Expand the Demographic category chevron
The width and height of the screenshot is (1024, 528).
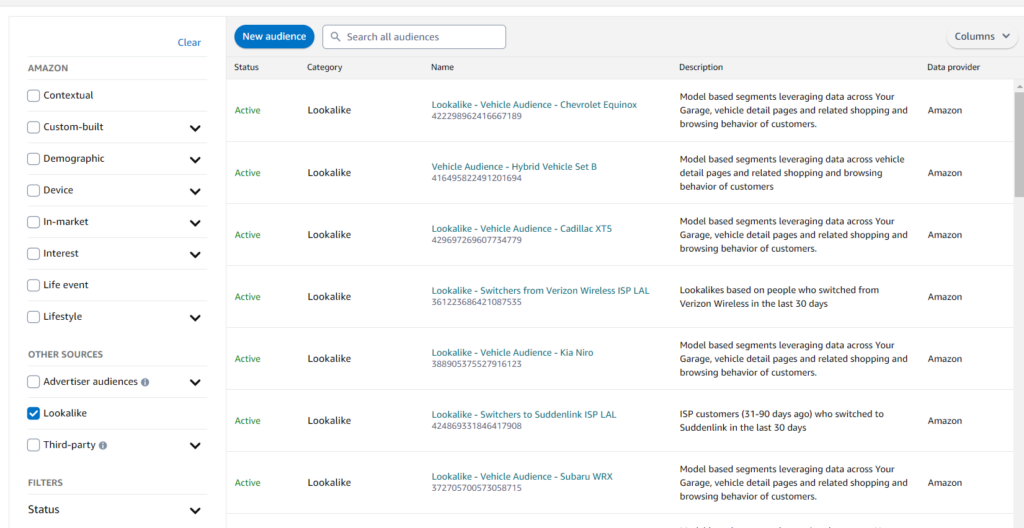(x=195, y=160)
